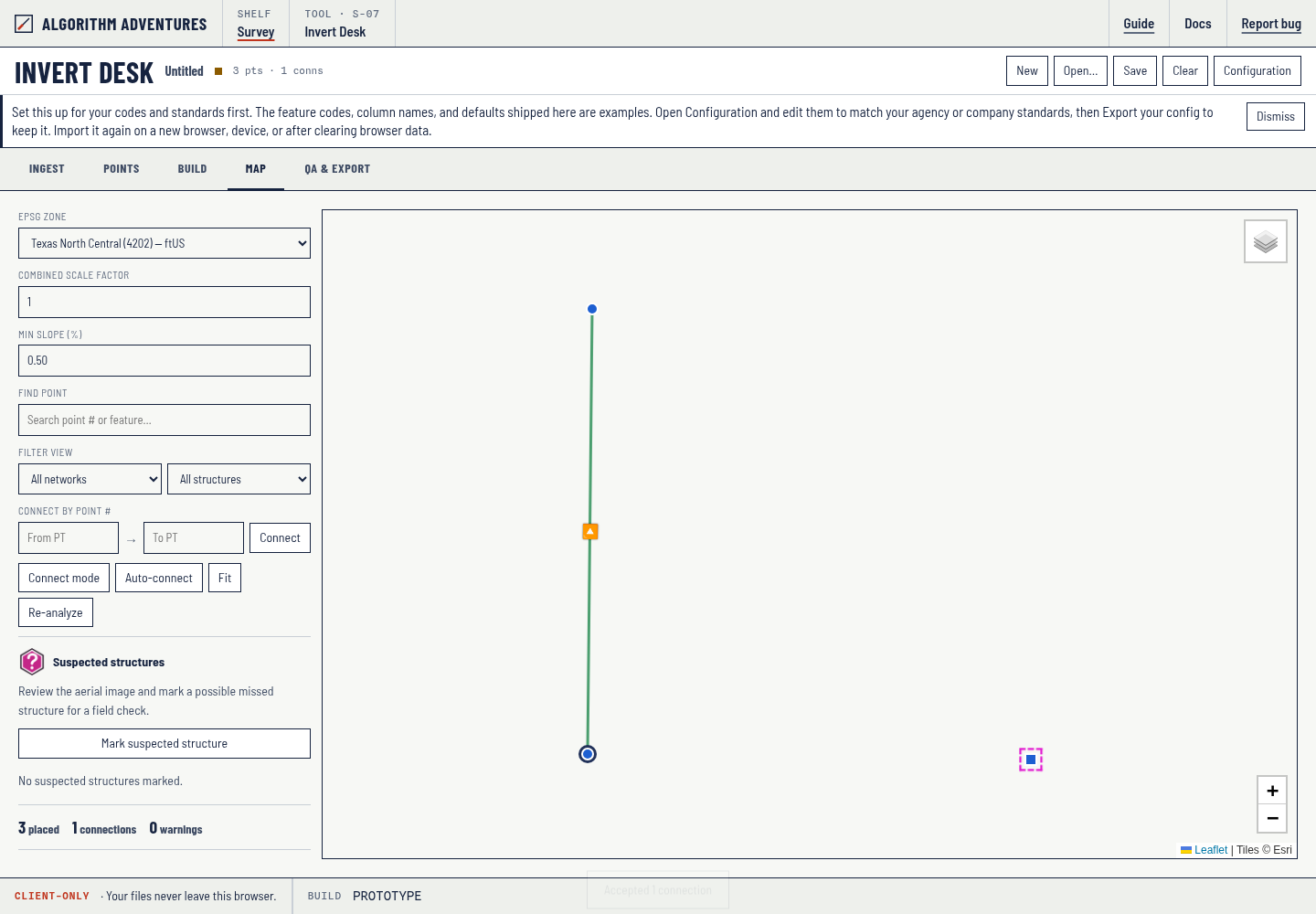Open the Tool S-07 Invert Desk nav item

pyautogui.click(x=342, y=24)
